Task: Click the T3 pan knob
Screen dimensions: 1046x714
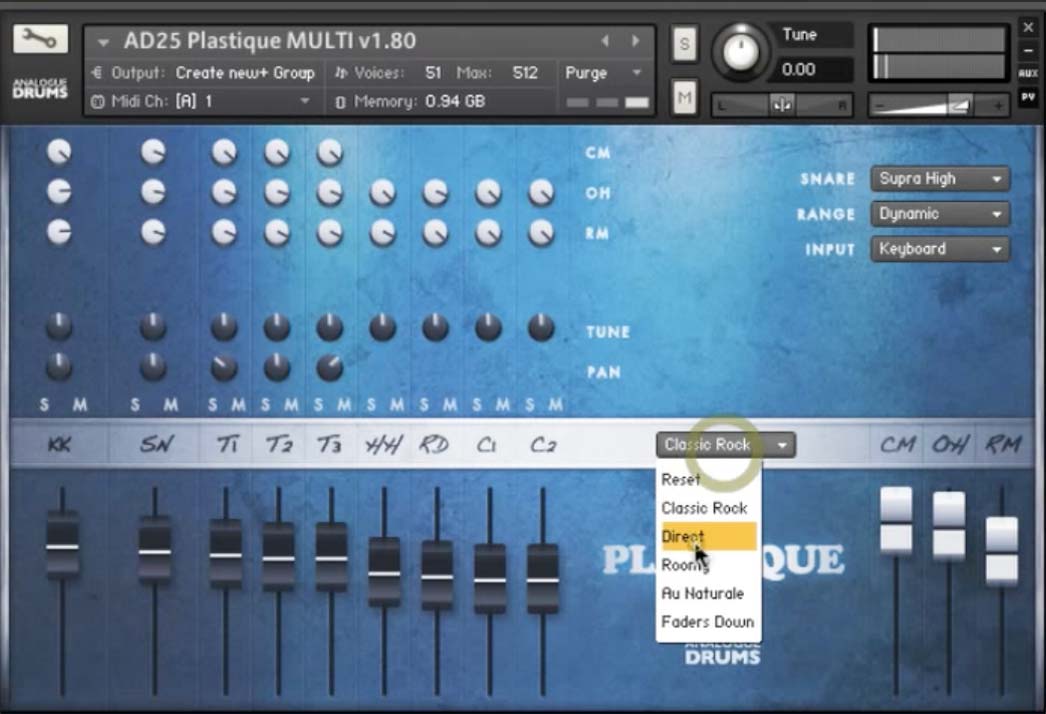Action: (x=330, y=367)
